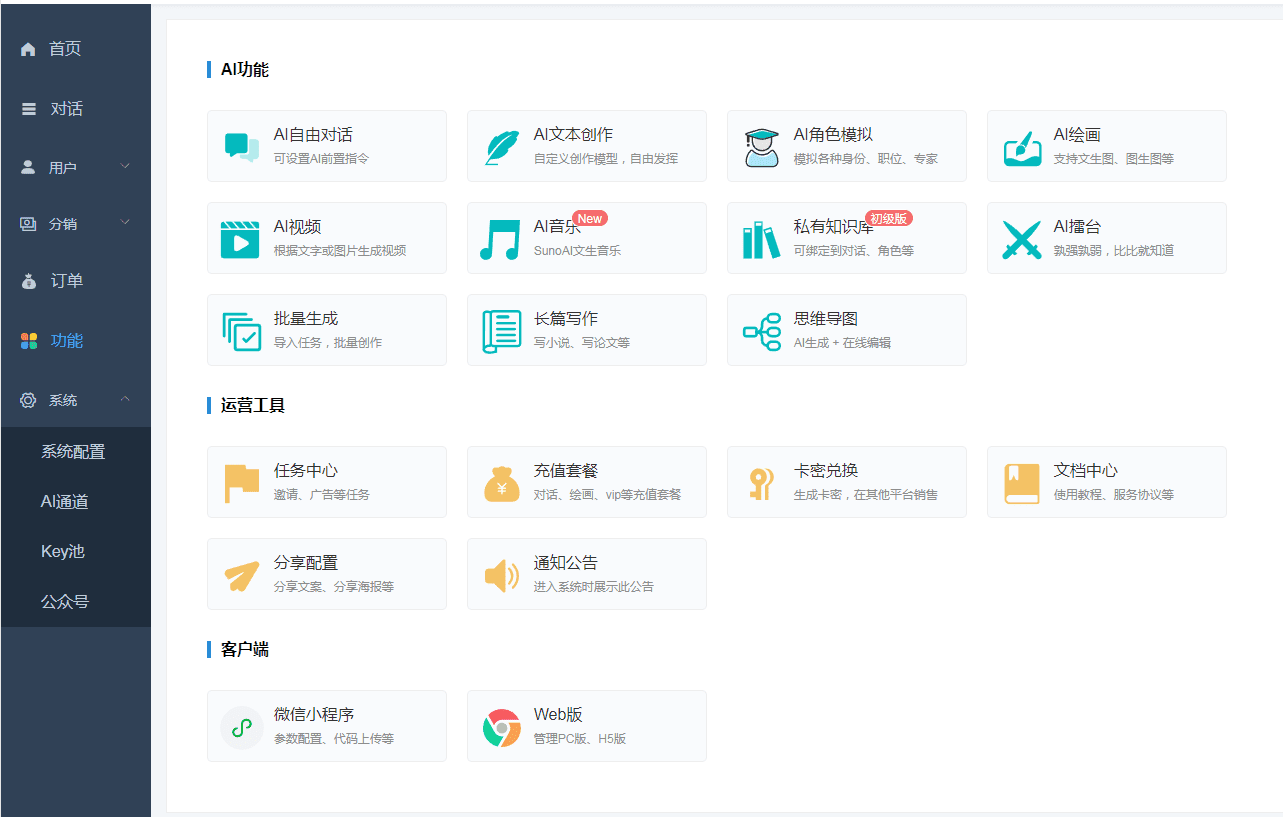Click the clapperboard icon for AI视频
The image size is (1283, 817).
pyautogui.click(x=240, y=240)
